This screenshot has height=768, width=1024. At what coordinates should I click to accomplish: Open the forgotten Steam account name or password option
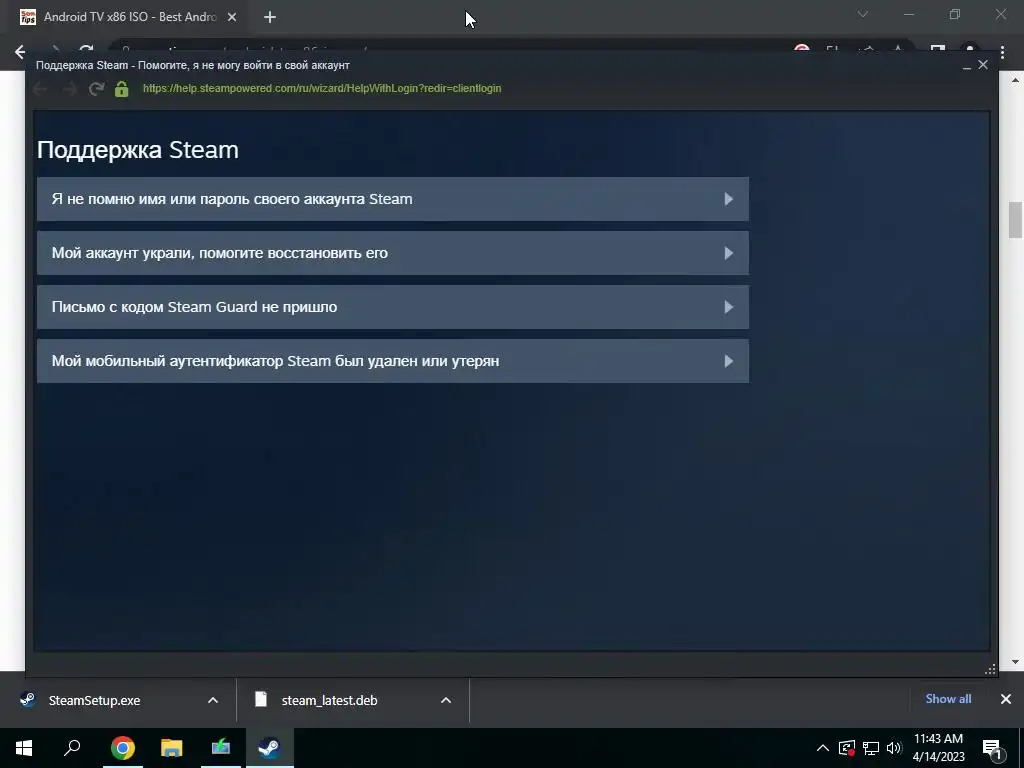click(x=392, y=199)
